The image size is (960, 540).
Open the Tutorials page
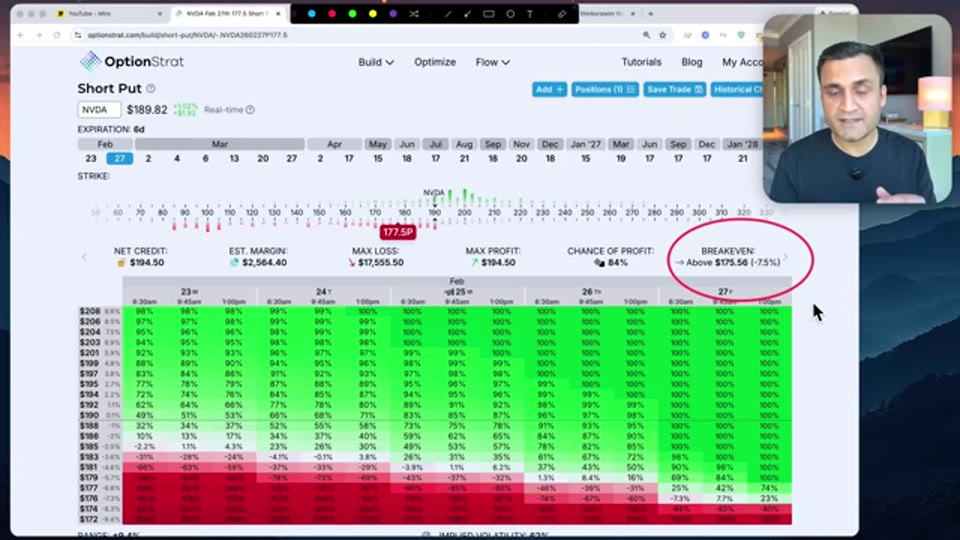coord(641,62)
